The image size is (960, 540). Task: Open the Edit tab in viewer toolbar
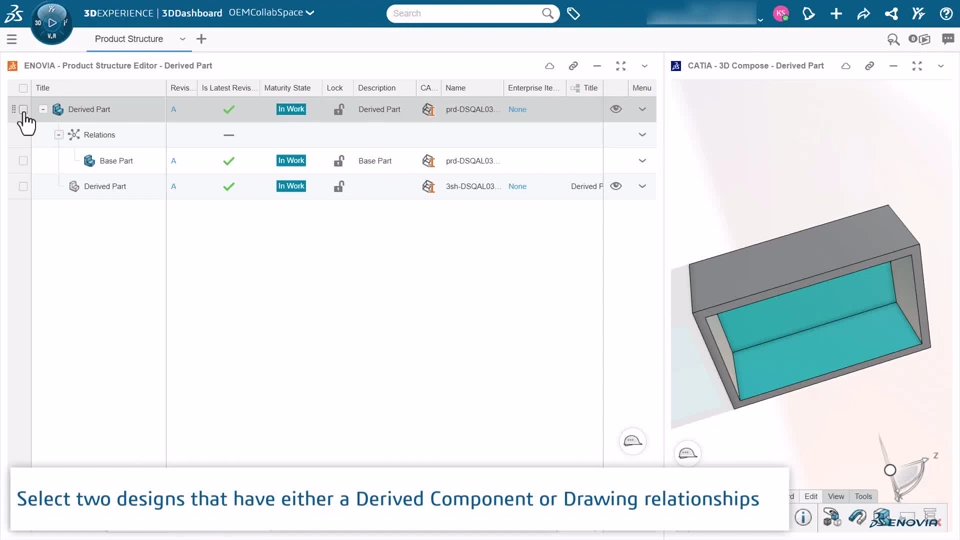pos(811,496)
